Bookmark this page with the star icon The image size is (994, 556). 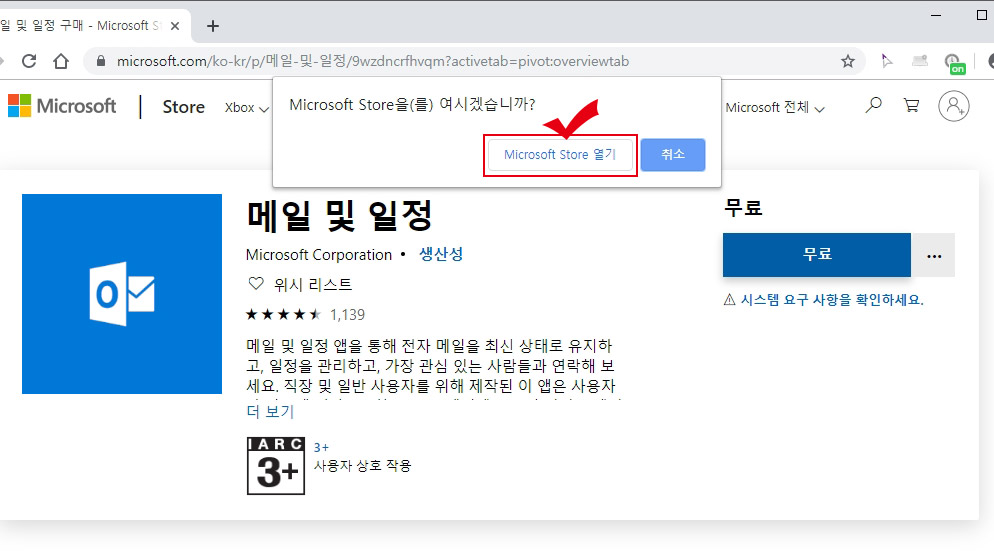(x=848, y=61)
